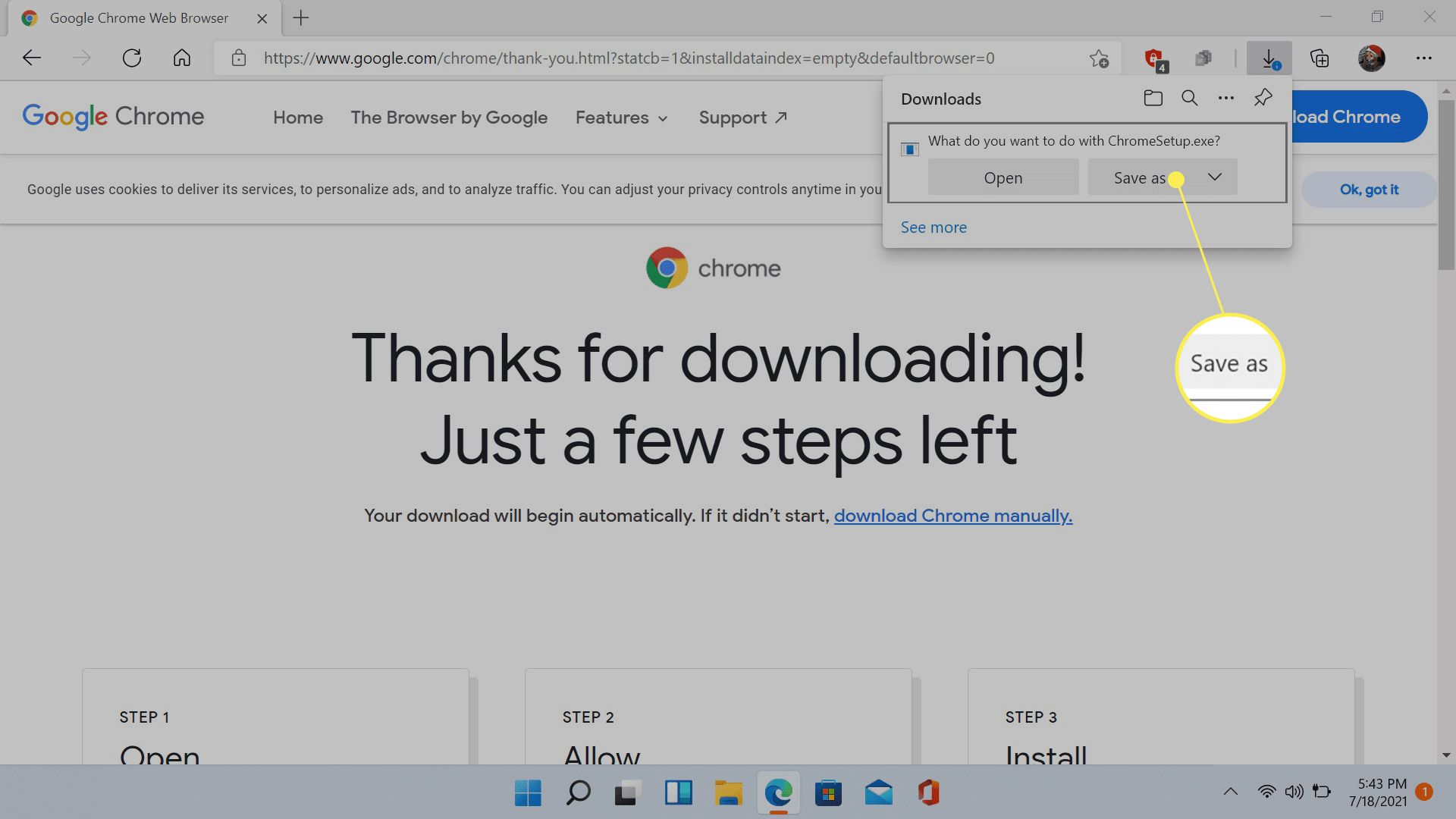The width and height of the screenshot is (1456, 819).
Task: Click the address bar URL
Action: tap(629, 58)
